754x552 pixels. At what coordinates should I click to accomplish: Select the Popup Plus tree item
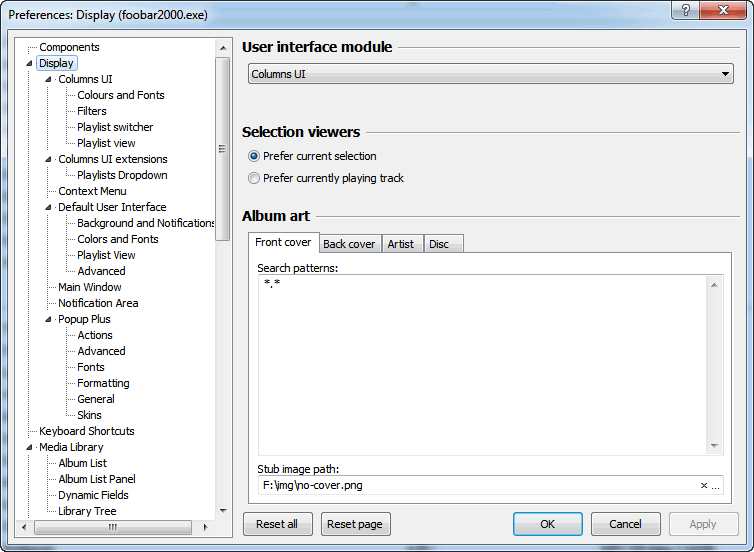[84, 319]
